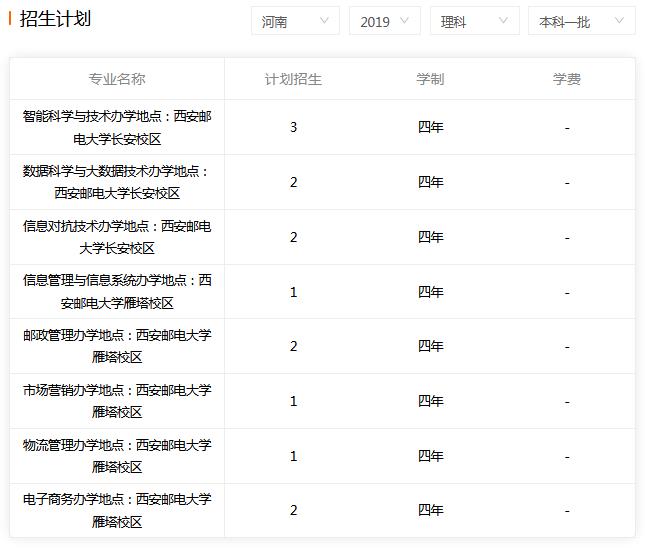Select the 智能科学与技术 major row name
The height and width of the screenshot is (548, 645).
point(117,128)
